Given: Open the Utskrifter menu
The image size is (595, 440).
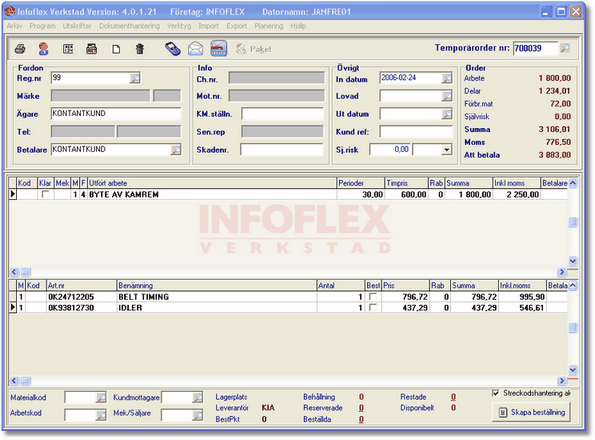Looking at the screenshot, I should (77, 26).
